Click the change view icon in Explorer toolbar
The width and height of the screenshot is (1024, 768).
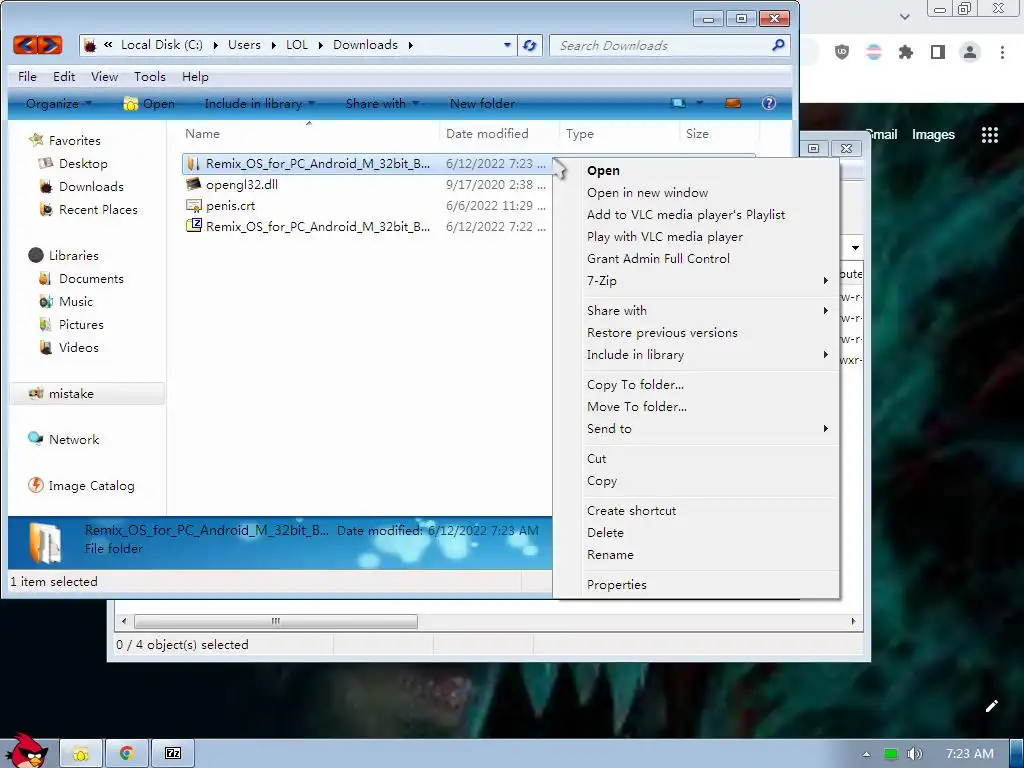pos(679,103)
